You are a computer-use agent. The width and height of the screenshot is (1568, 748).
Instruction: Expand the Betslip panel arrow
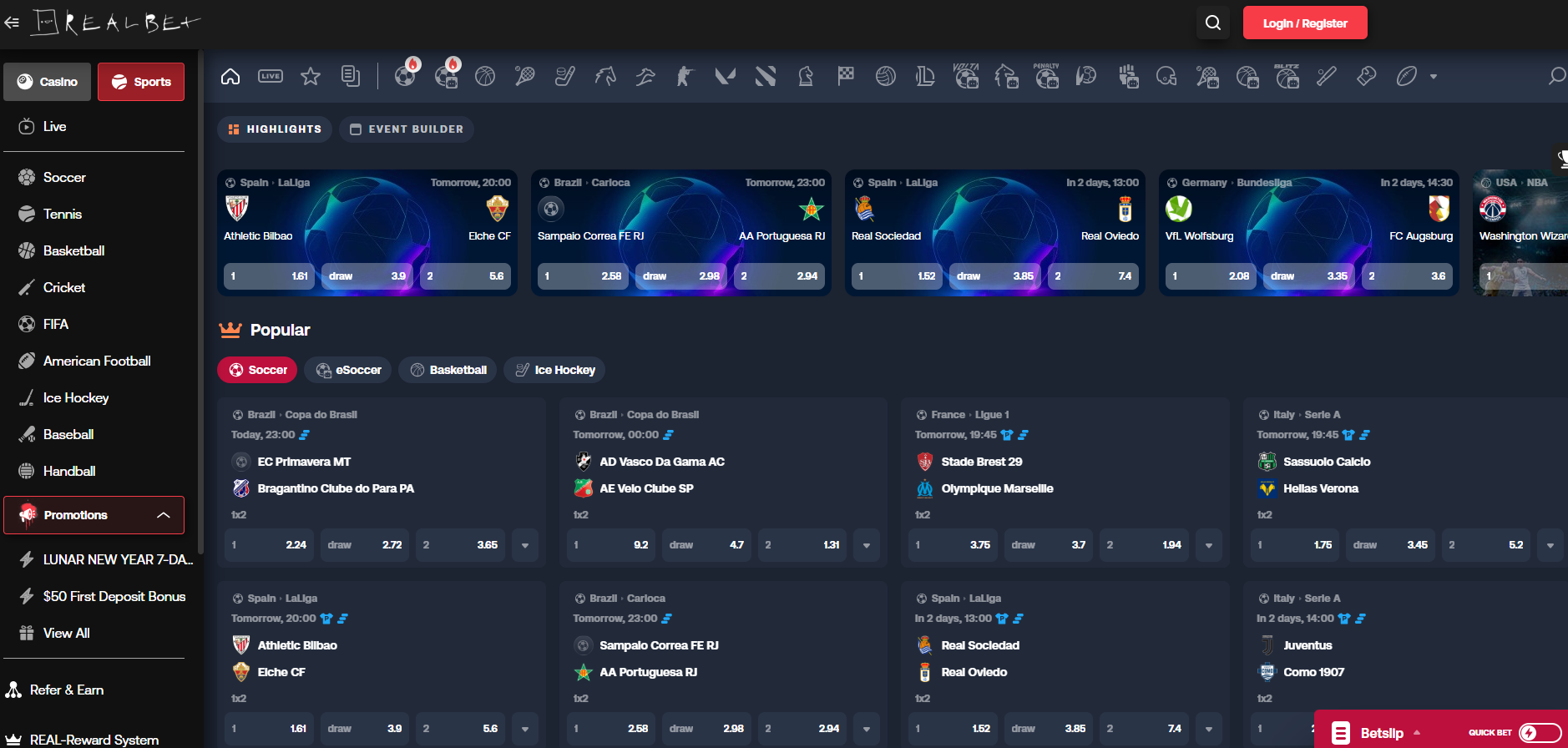point(1417,733)
